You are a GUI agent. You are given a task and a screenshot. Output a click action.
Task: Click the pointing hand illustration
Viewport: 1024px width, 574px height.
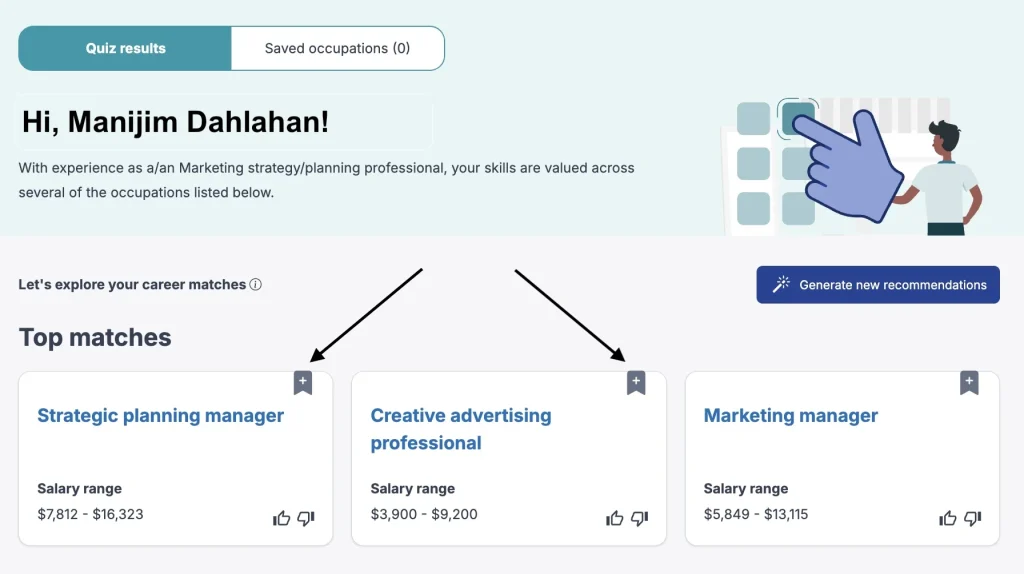coord(845,165)
